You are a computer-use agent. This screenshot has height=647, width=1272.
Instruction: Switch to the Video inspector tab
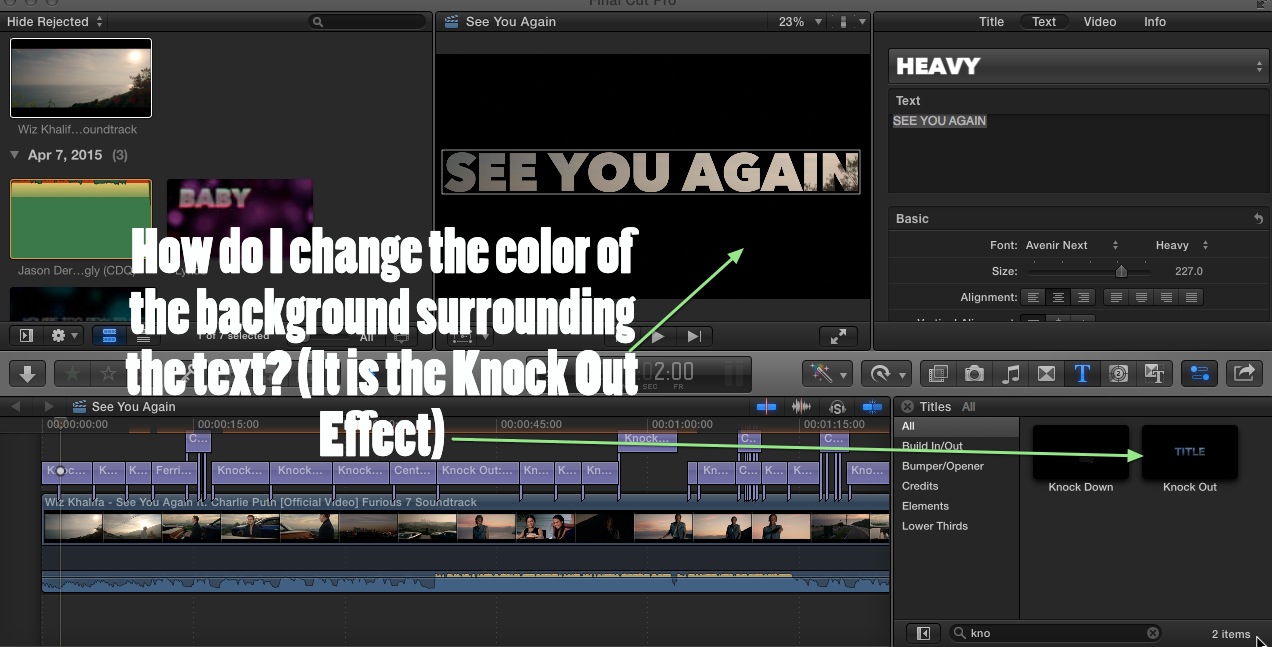(1100, 21)
